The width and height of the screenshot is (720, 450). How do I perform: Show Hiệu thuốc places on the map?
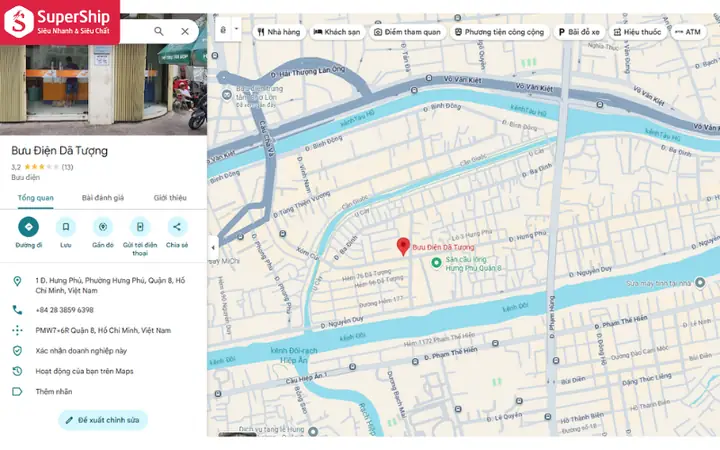pyautogui.click(x=638, y=32)
